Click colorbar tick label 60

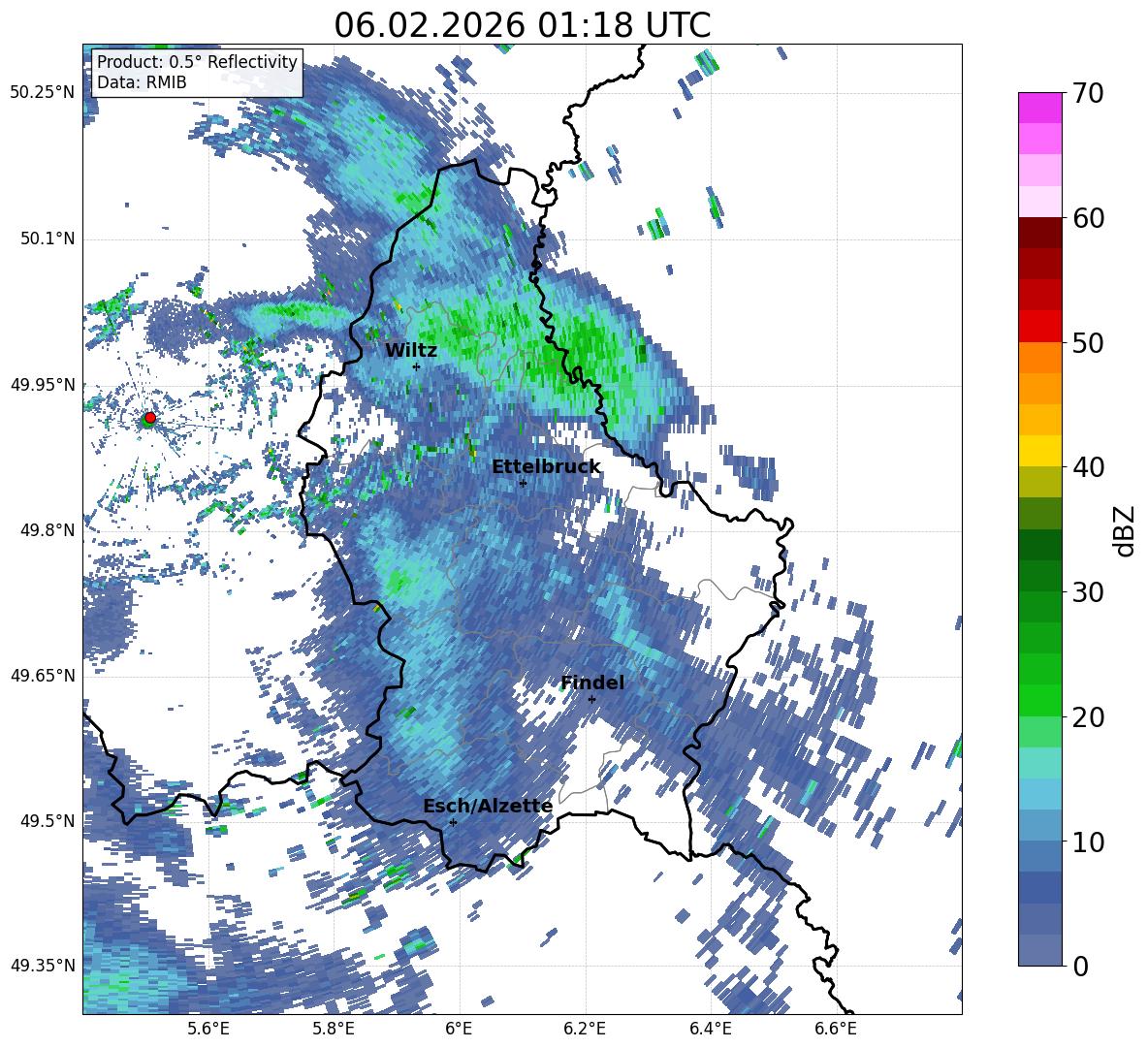pyautogui.click(x=1088, y=218)
